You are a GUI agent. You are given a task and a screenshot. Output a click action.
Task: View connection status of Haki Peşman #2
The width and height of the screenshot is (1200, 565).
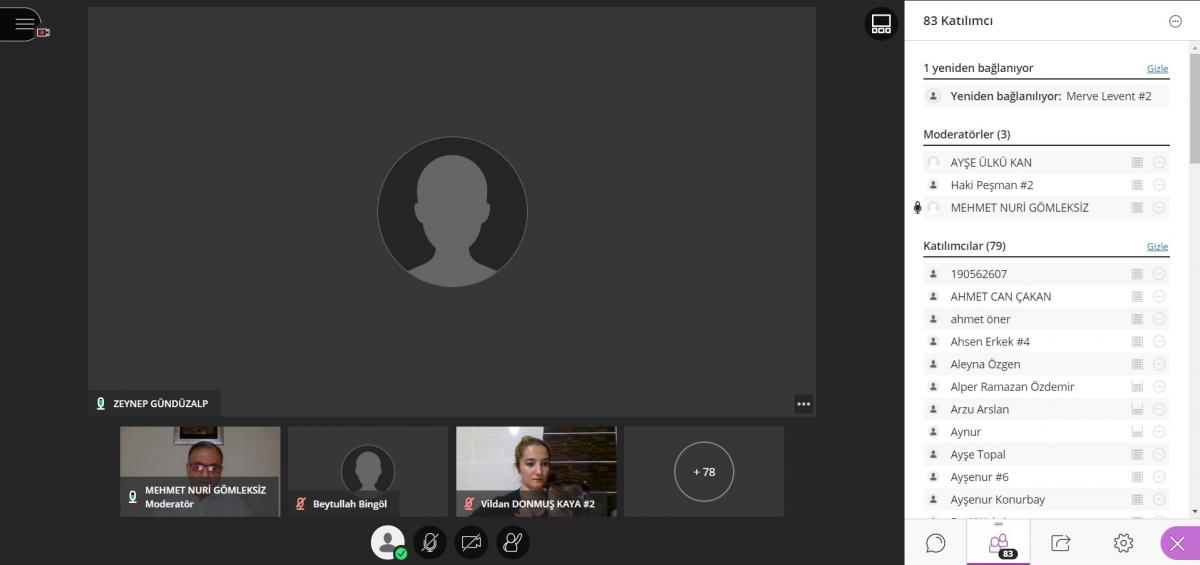[x=1137, y=185]
